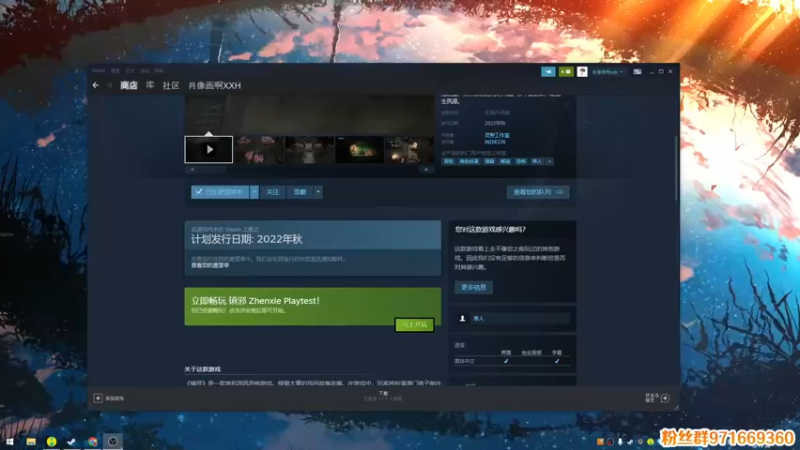Click the plus icon after the tags
Image resolution: width=800 pixels, height=450 pixels.
[x=549, y=161]
